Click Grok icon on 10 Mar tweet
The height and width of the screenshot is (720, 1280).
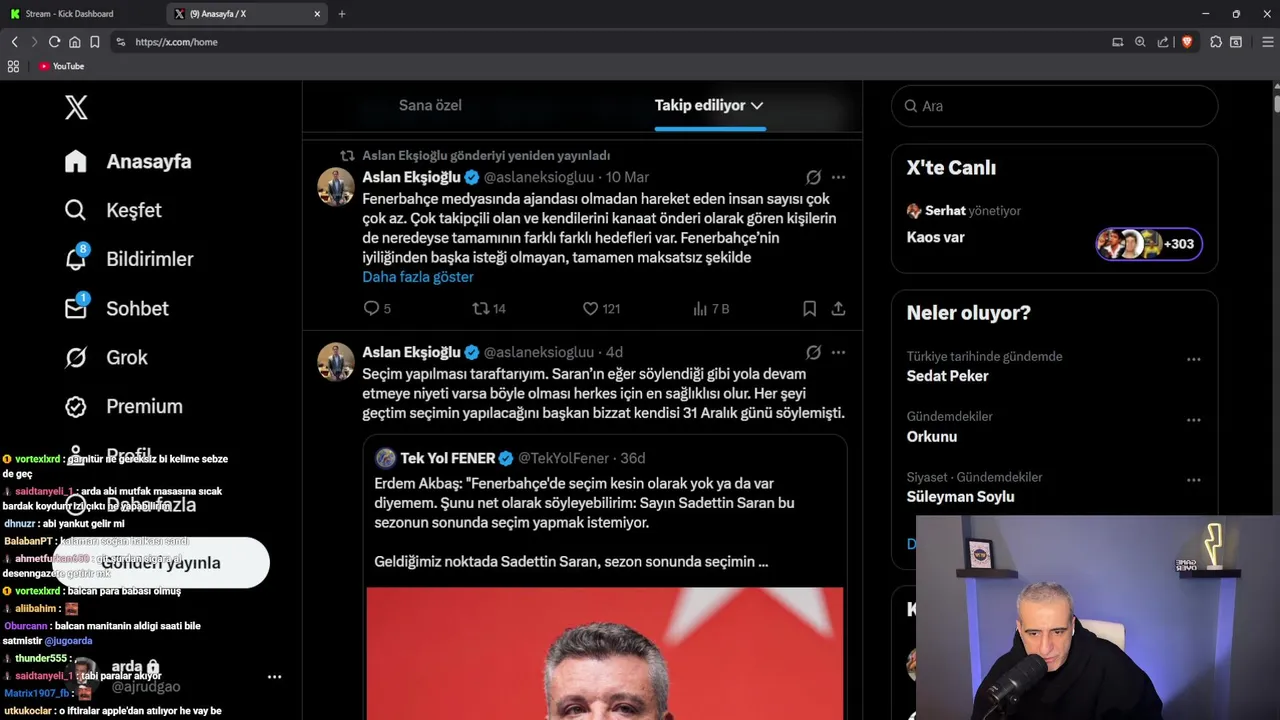(813, 177)
